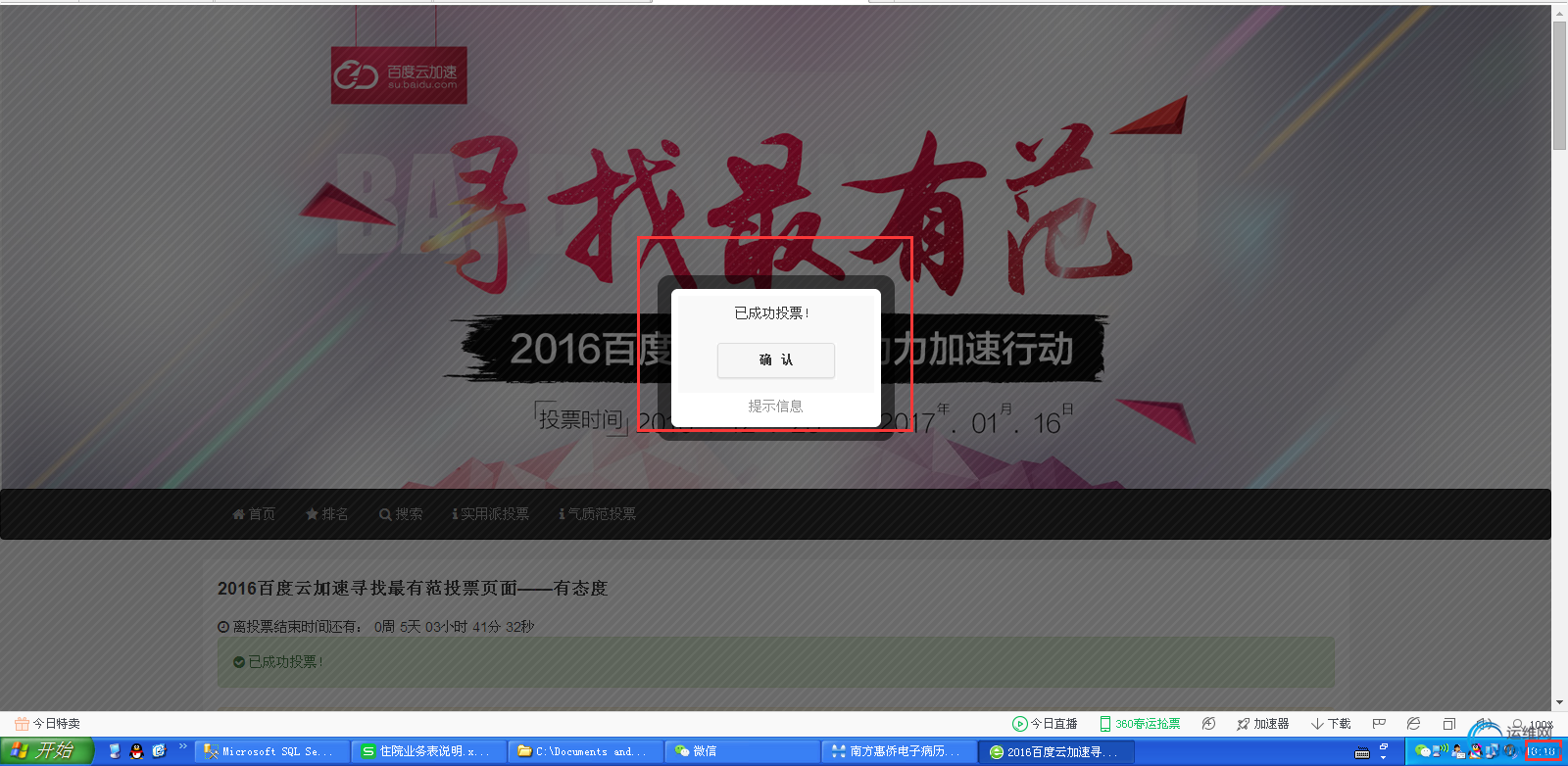1568x766 pixels.
Task: Select the 2016百度云加速寻 browser taskbar button
Action: (x=1055, y=751)
